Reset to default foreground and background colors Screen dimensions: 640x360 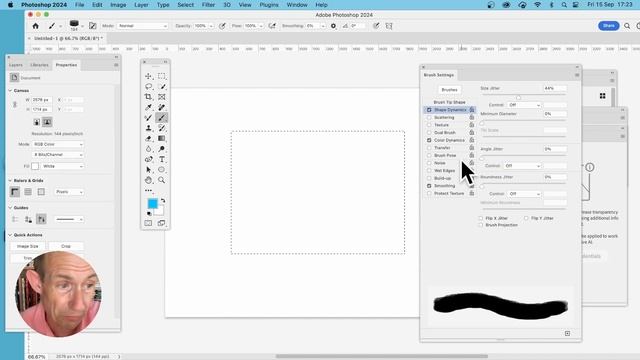click(149, 213)
